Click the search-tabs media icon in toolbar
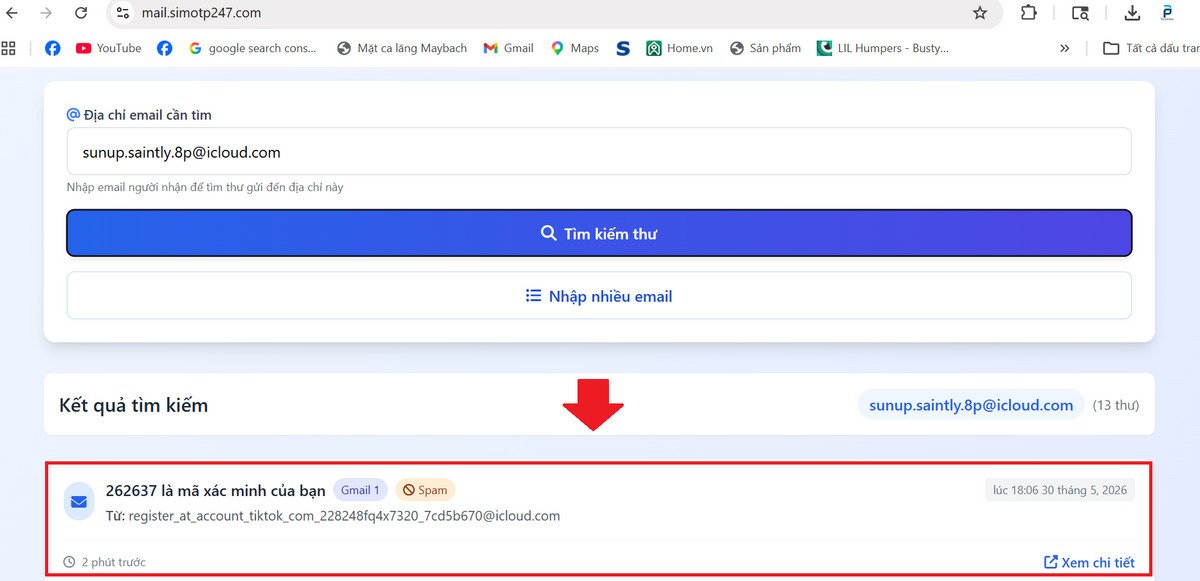 (1080, 13)
